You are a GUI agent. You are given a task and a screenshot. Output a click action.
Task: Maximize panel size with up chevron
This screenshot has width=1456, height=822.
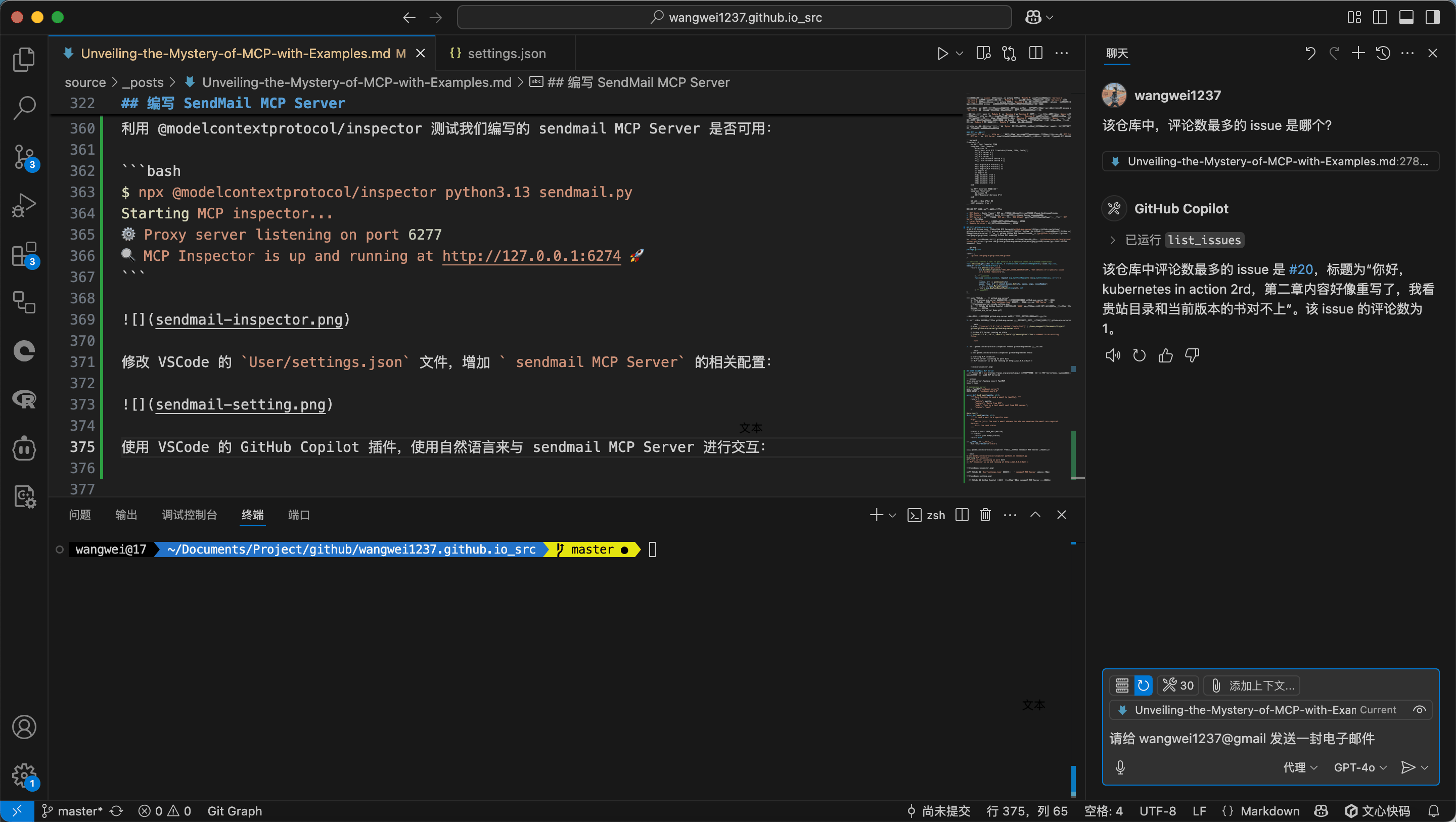point(1035,515)
